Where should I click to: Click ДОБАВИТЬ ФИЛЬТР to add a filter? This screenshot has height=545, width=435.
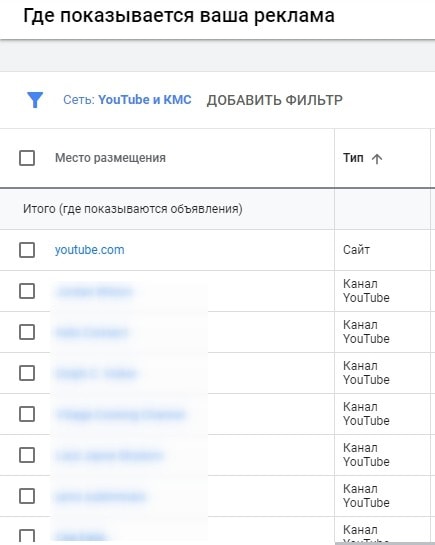coord(274,100)
